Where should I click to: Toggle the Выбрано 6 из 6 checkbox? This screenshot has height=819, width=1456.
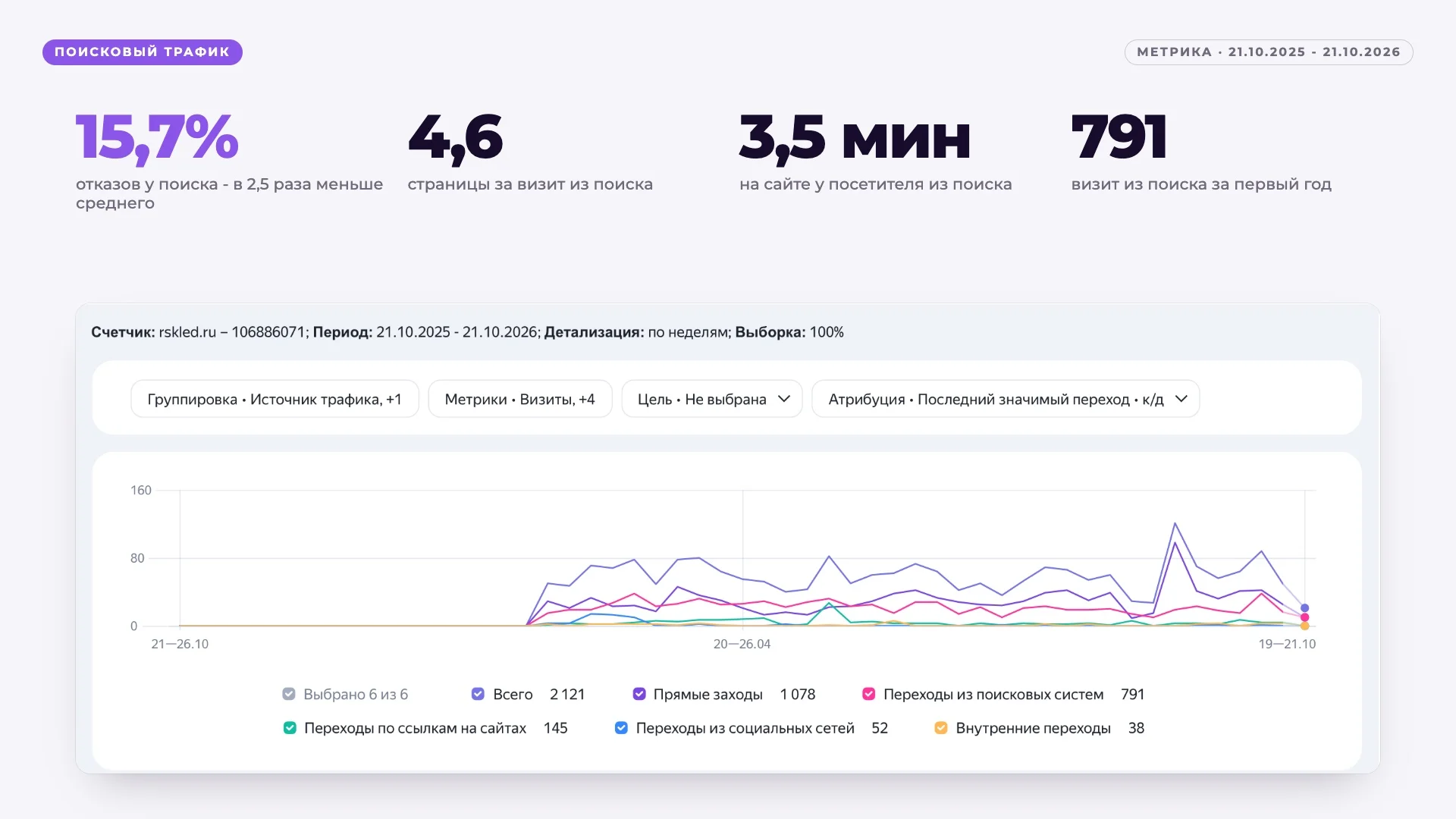point(289,694)
